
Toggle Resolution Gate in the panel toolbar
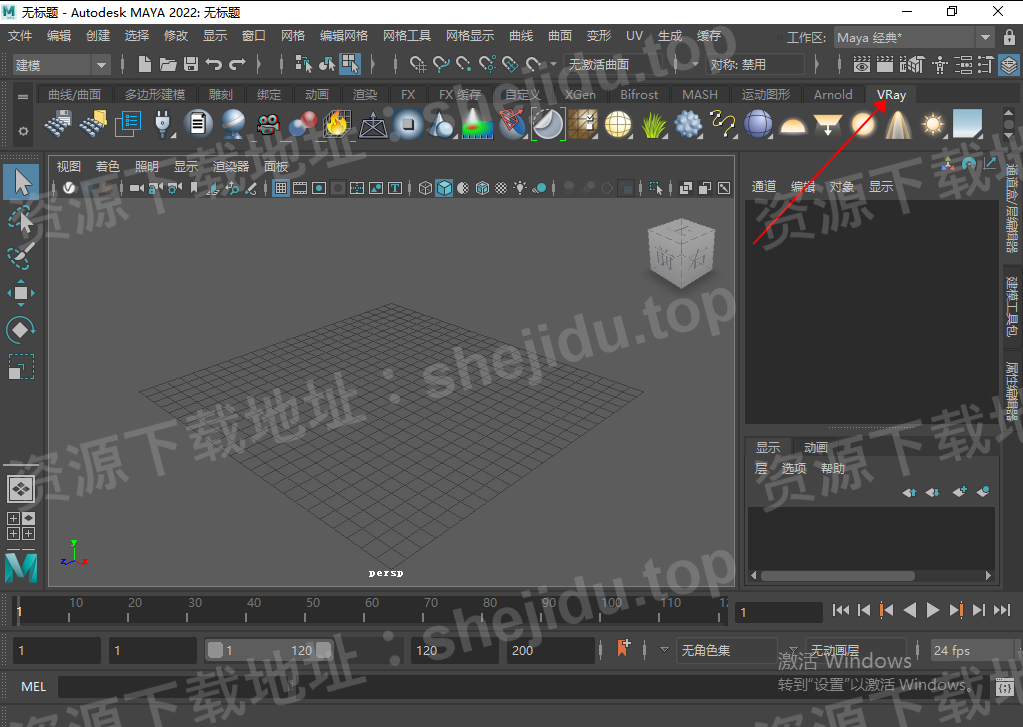pyautogui.click(x=319, y=188)
